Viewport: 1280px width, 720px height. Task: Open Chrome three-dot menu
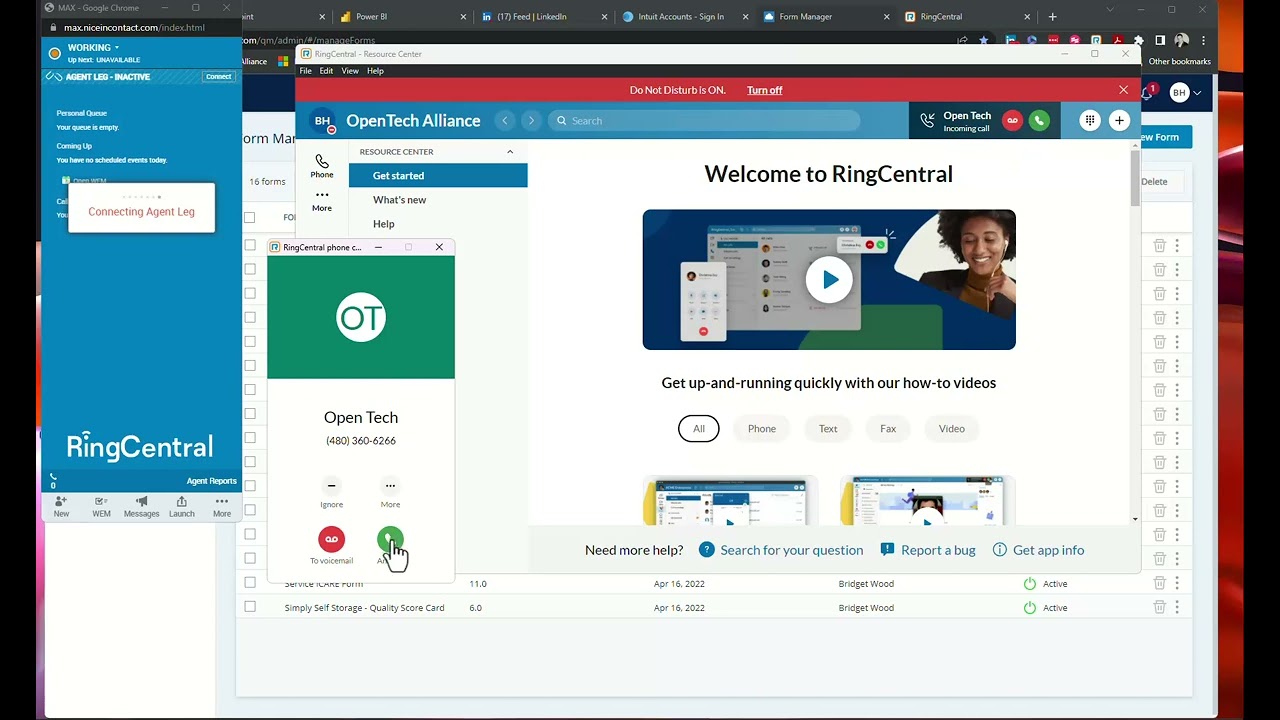tap(1204, 41)
